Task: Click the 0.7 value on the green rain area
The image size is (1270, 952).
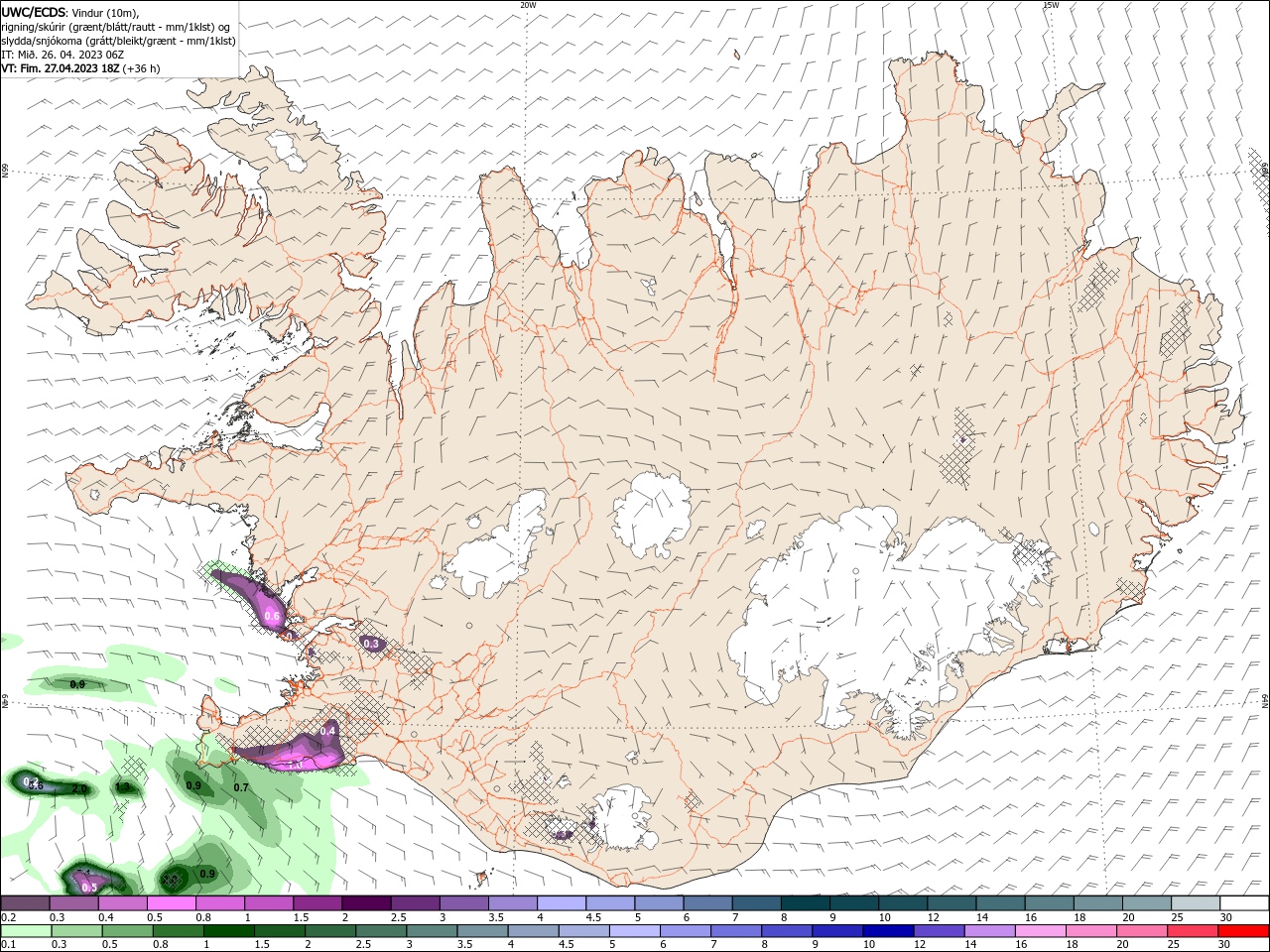Action: pos(241,787)
